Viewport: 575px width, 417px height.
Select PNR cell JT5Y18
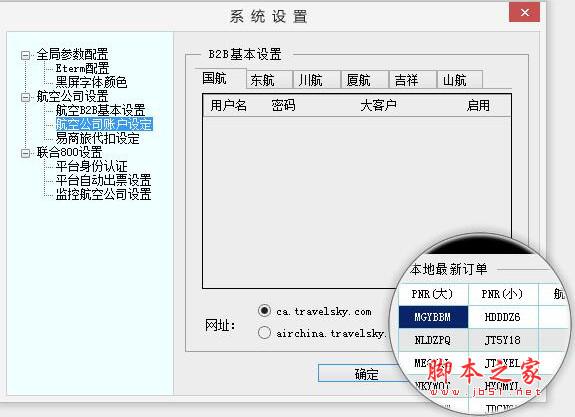click(503, 340)
